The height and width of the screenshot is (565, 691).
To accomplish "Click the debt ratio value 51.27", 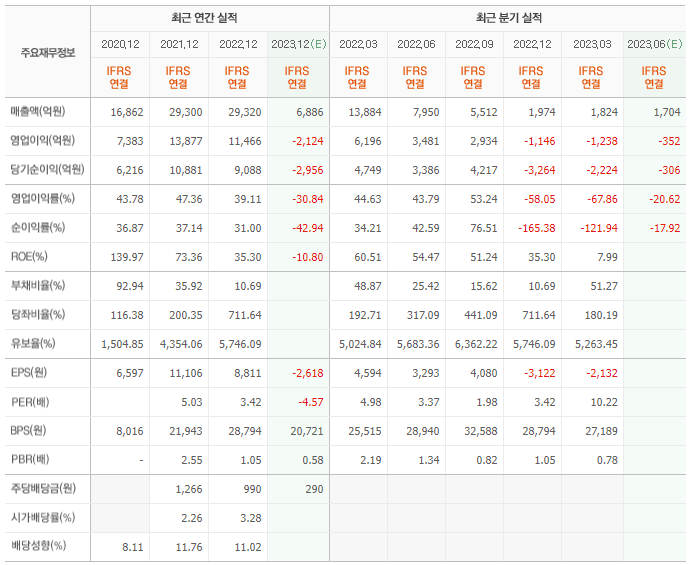I will click(604, 286).
